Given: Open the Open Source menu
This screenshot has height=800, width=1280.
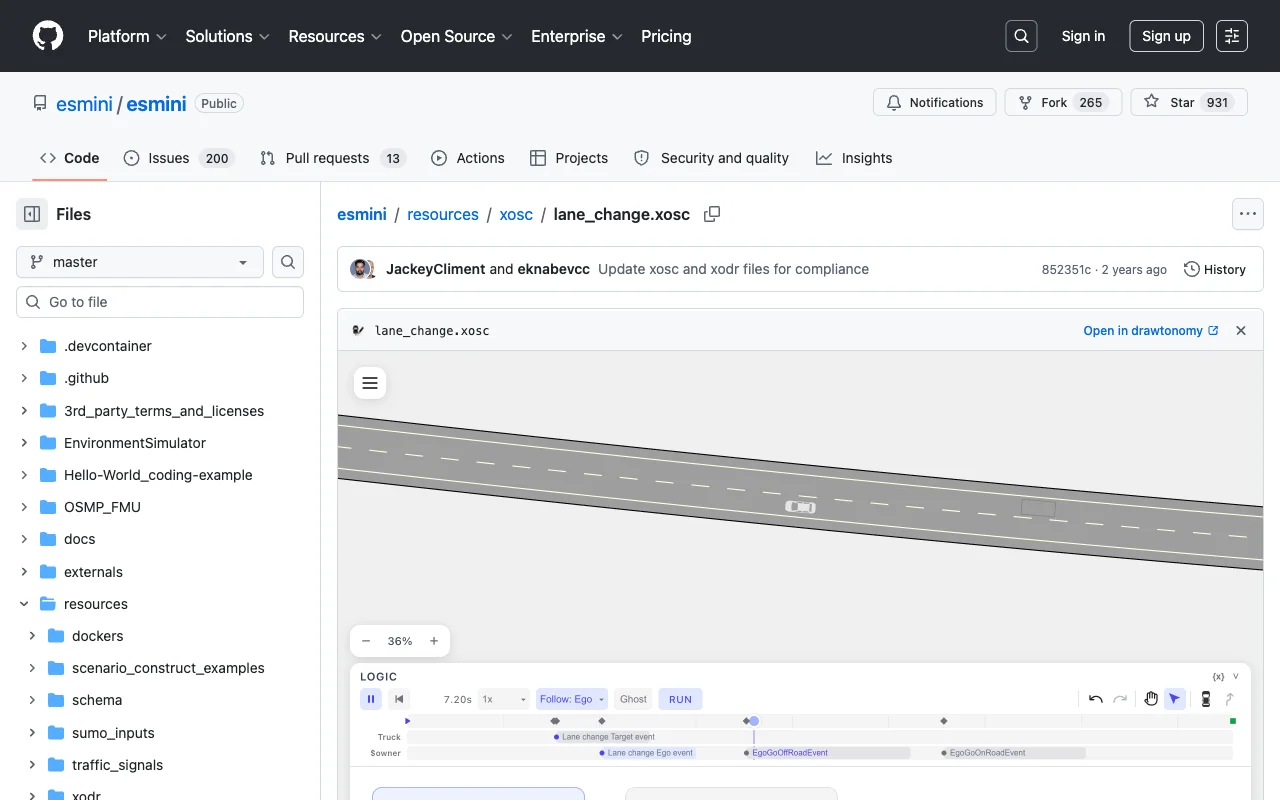Looking at the screenshot, I should [x=457, y=36].
